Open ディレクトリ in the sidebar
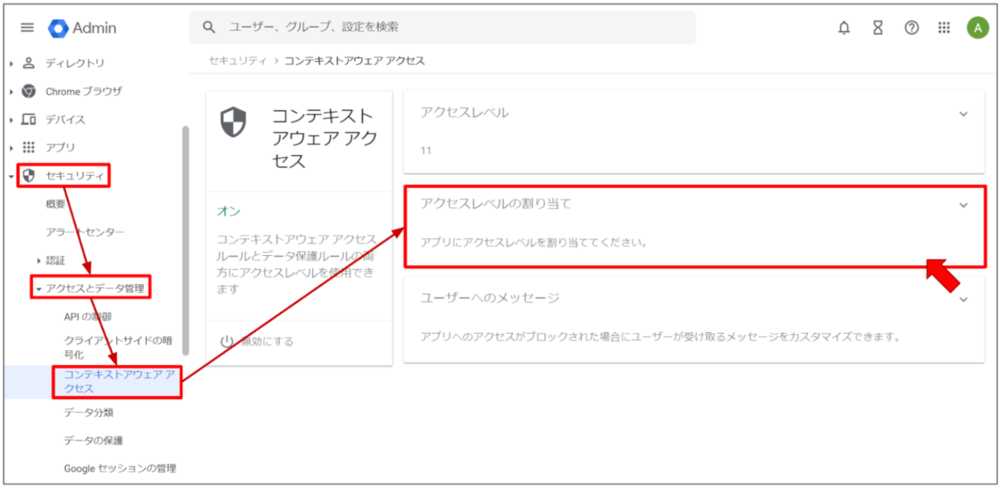The image size is (1000, 488). tap(75, 63)
